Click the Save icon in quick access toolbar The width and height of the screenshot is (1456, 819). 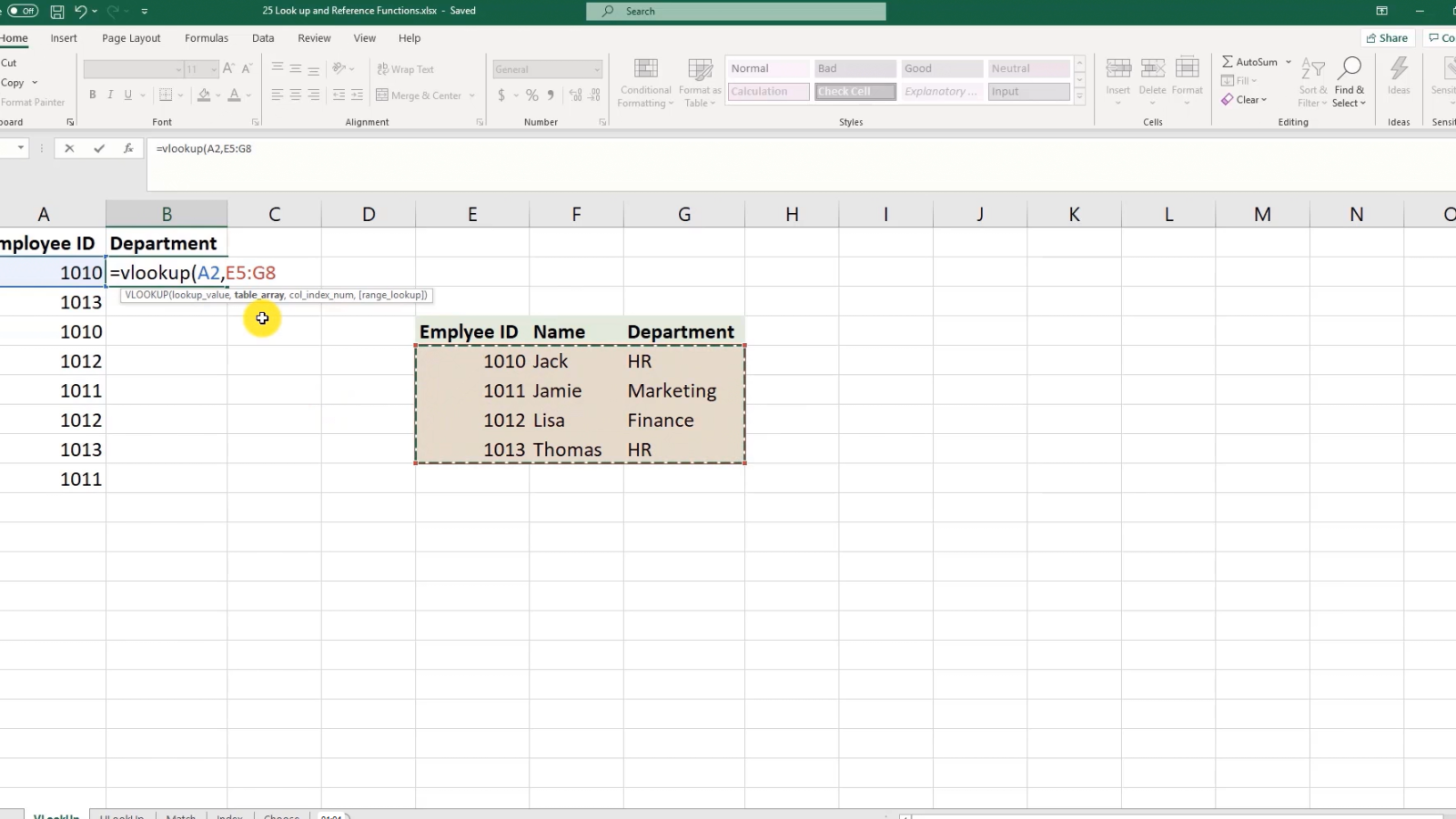coord(57,11)
